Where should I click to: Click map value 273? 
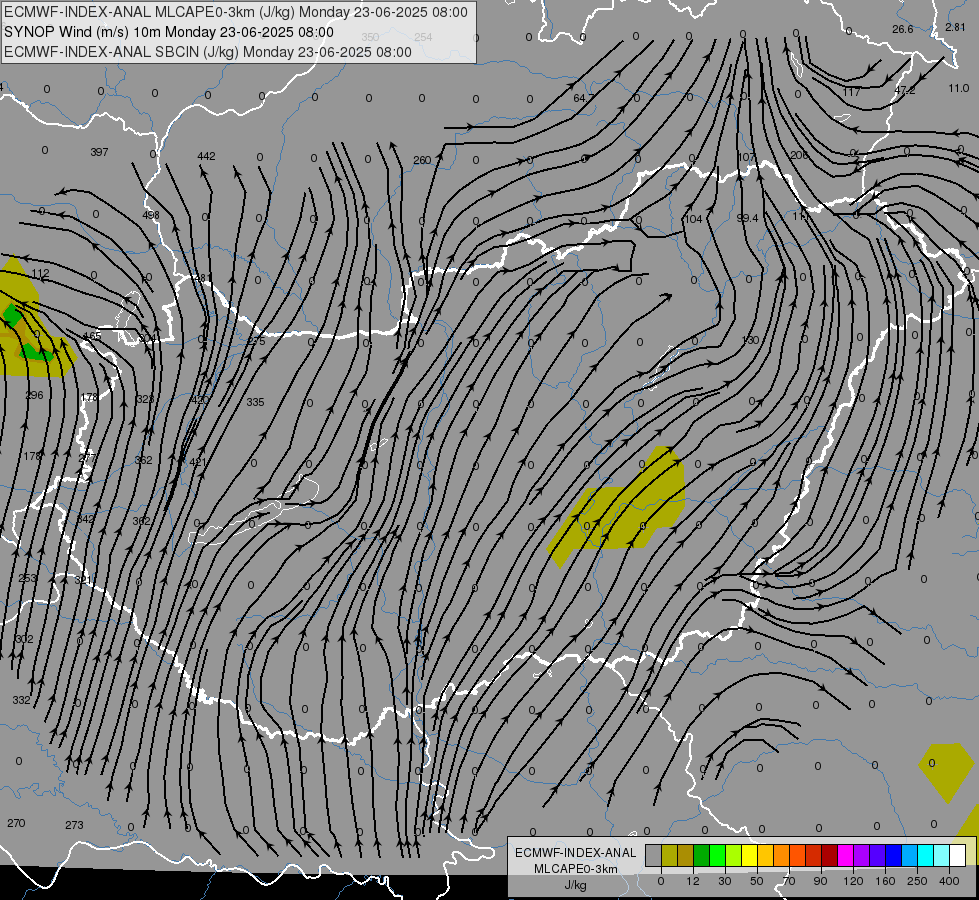tap(74, 825)
